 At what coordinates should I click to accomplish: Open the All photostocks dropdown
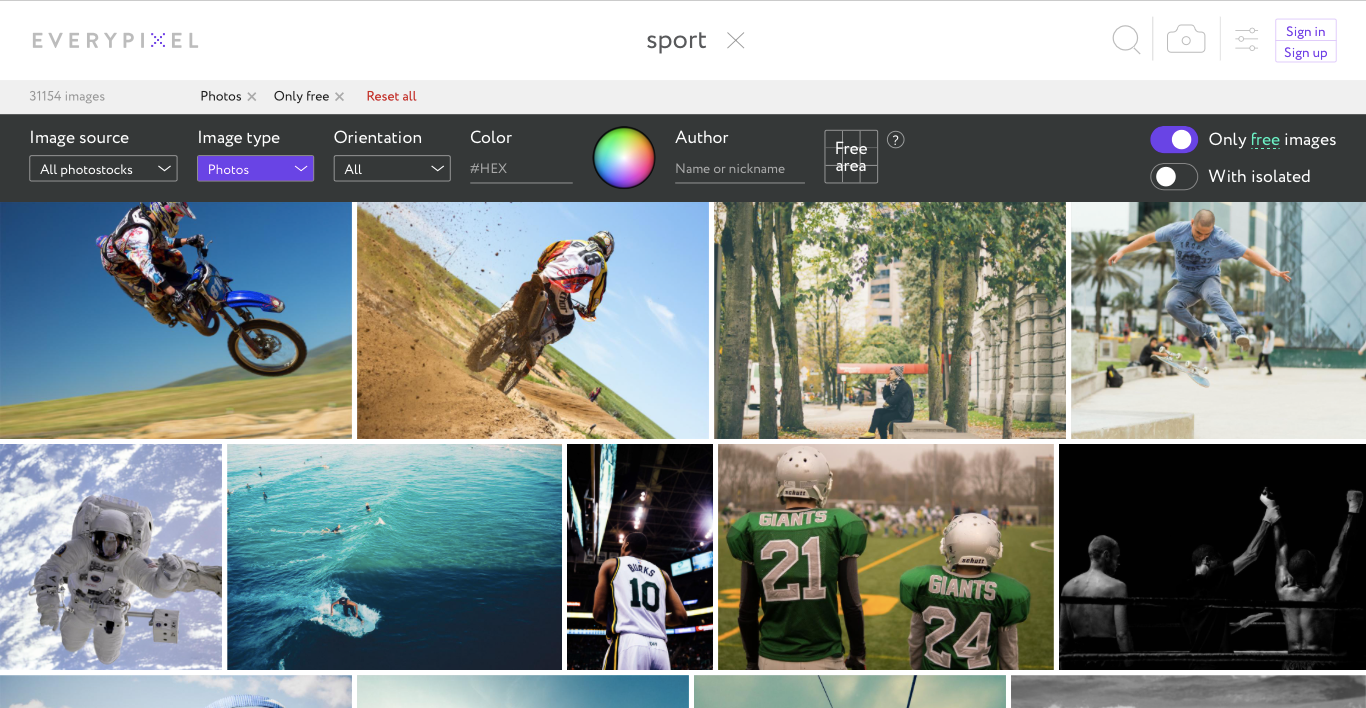tap(103, 169)
